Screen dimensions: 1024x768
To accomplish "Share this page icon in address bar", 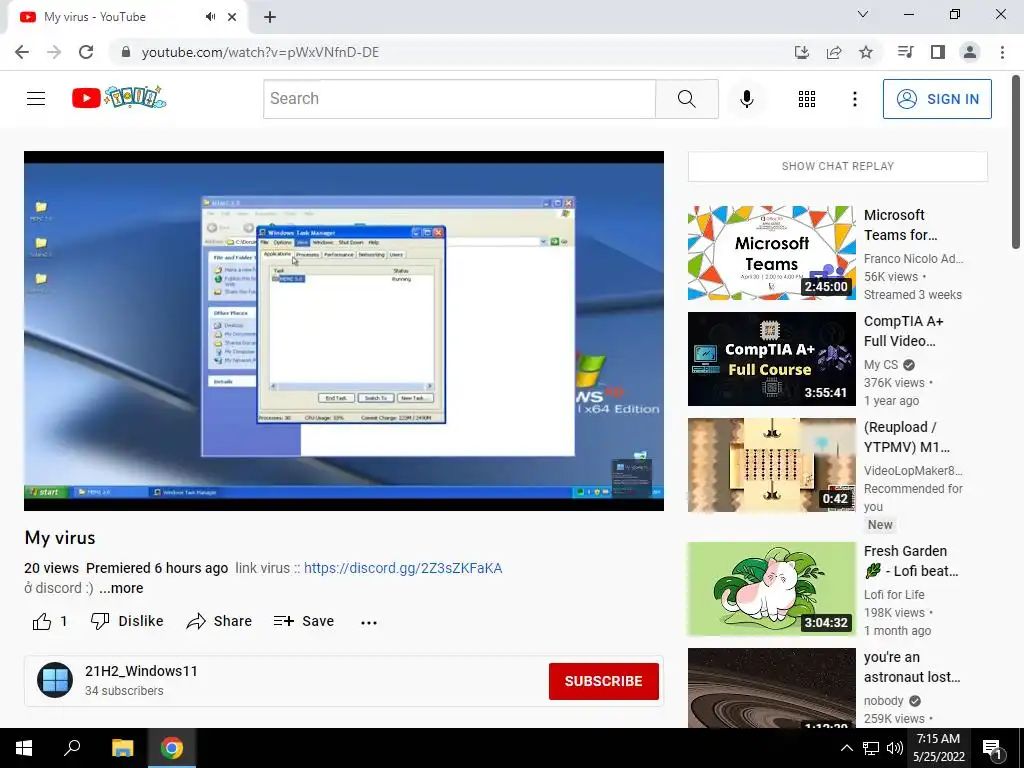I will point(833,52).
